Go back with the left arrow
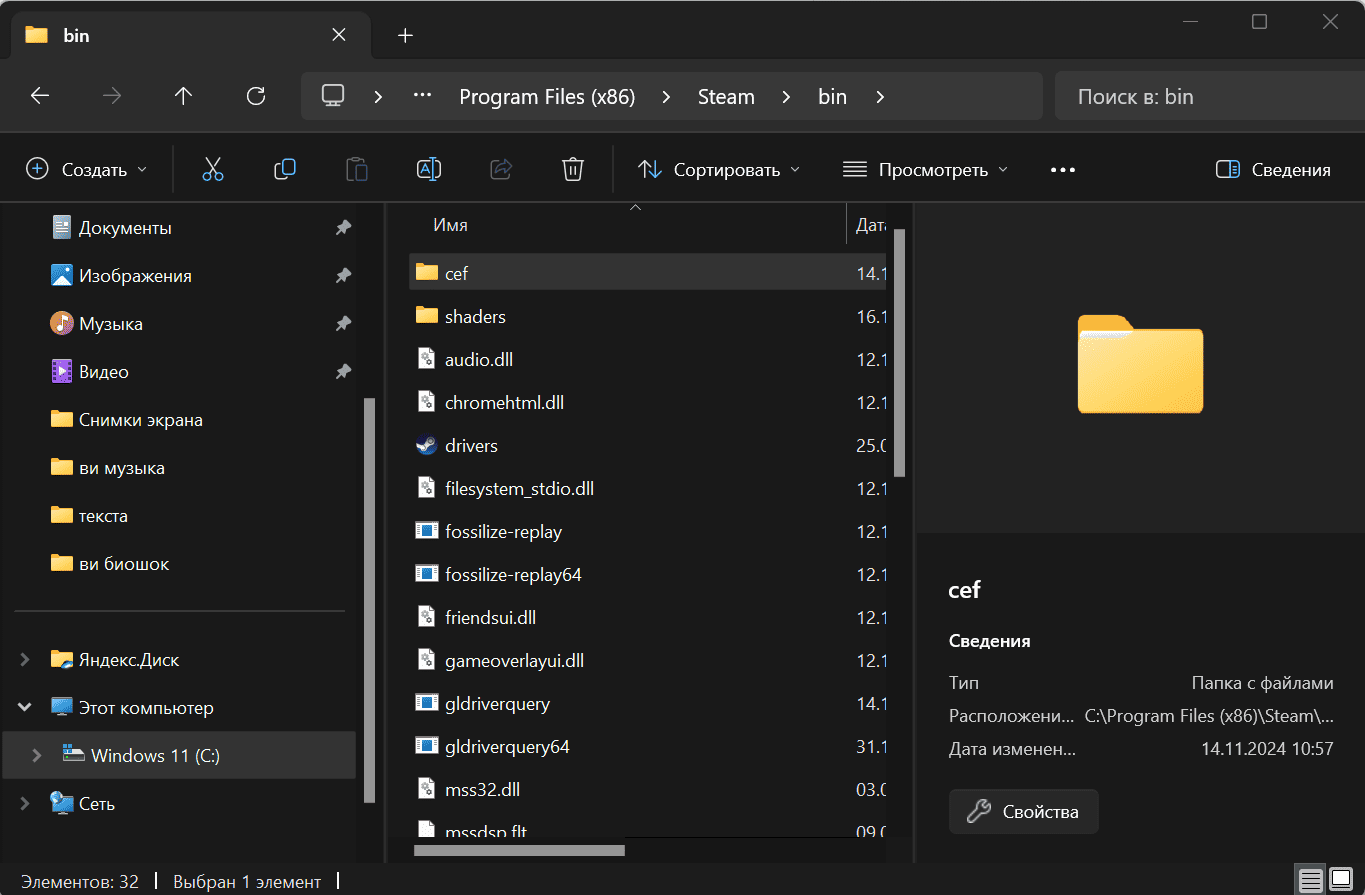This screenshot has width=1365, height=895. click(x=40, y=96)
